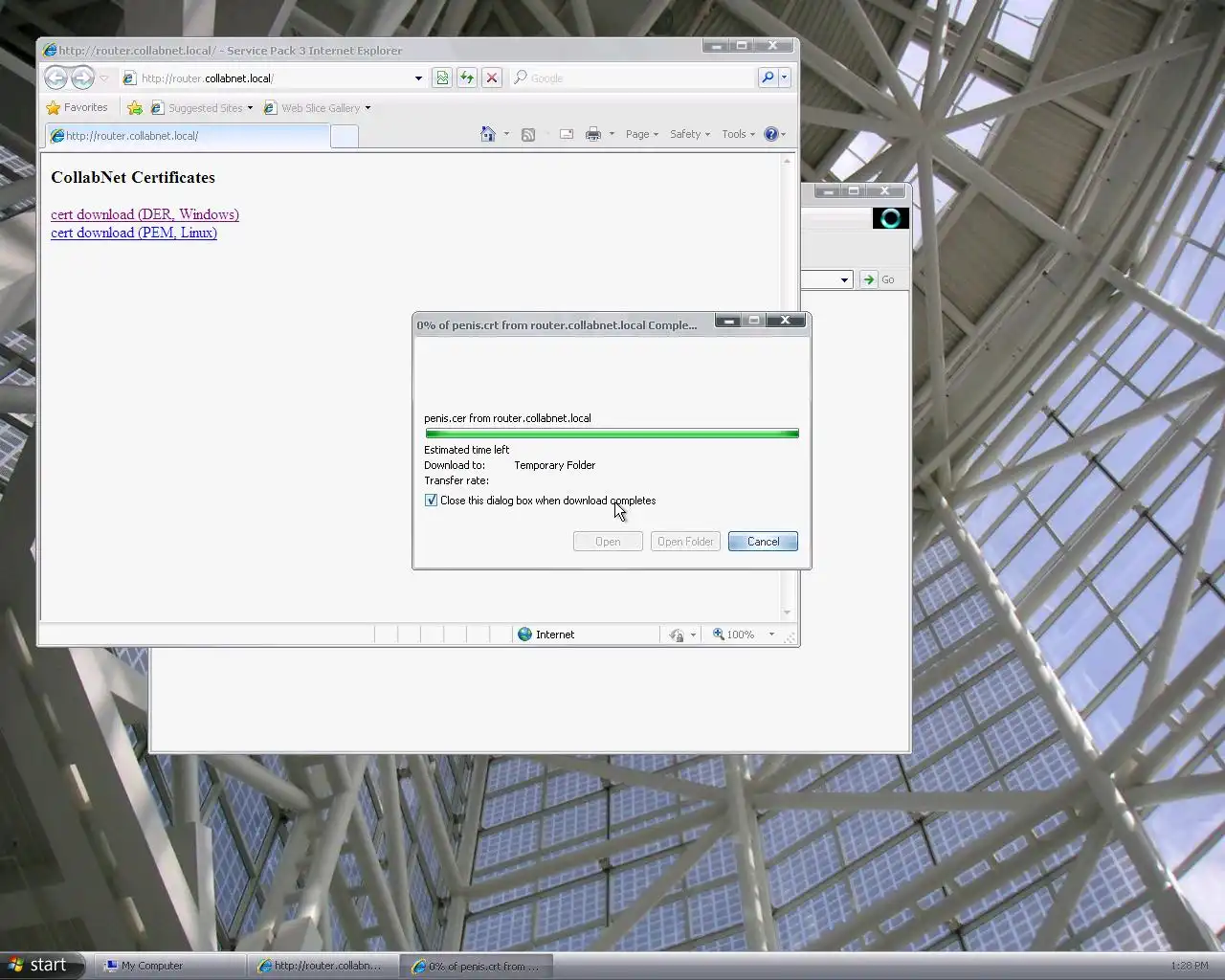Toggle Compatibility View broken-page icon
This screenshot has width=1225, height=980.
point(442,78)
